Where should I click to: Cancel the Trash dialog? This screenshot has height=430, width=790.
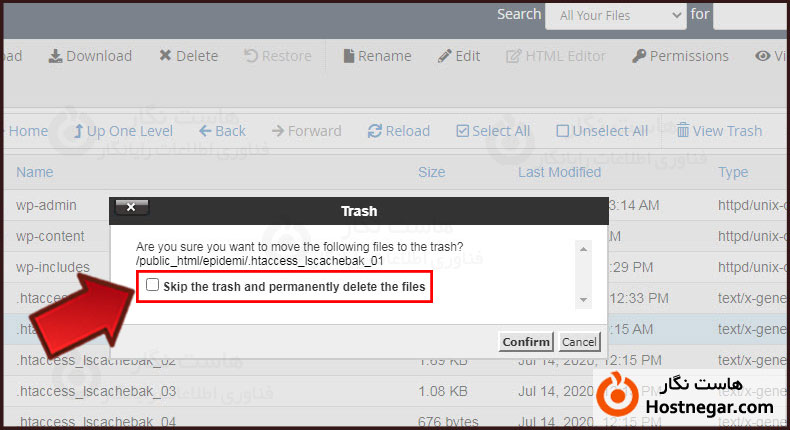(579, 342)
